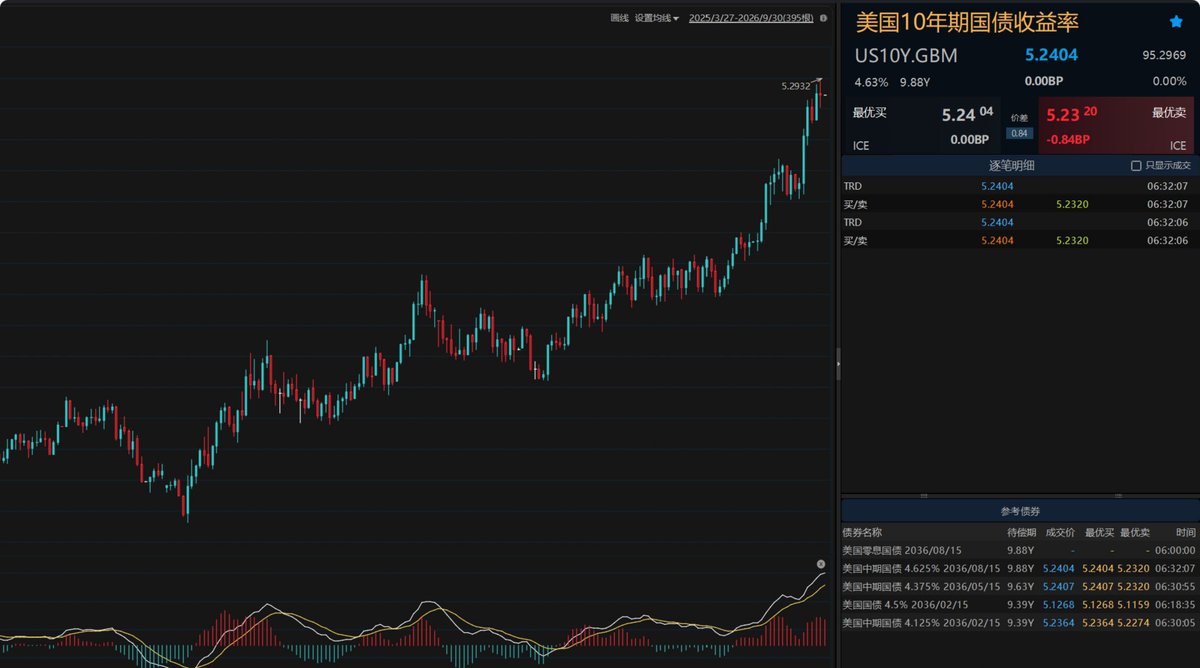
Task: Click the 5.2932 high price marker
Action: point(795,86)
